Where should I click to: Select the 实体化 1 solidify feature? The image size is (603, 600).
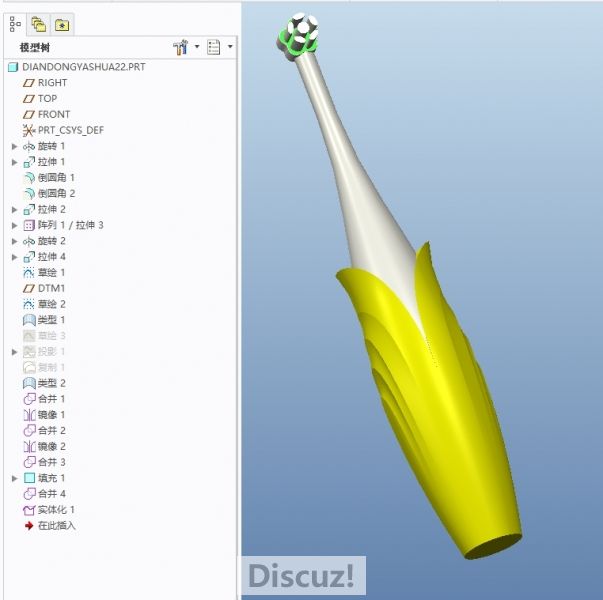tap(49, 510)
